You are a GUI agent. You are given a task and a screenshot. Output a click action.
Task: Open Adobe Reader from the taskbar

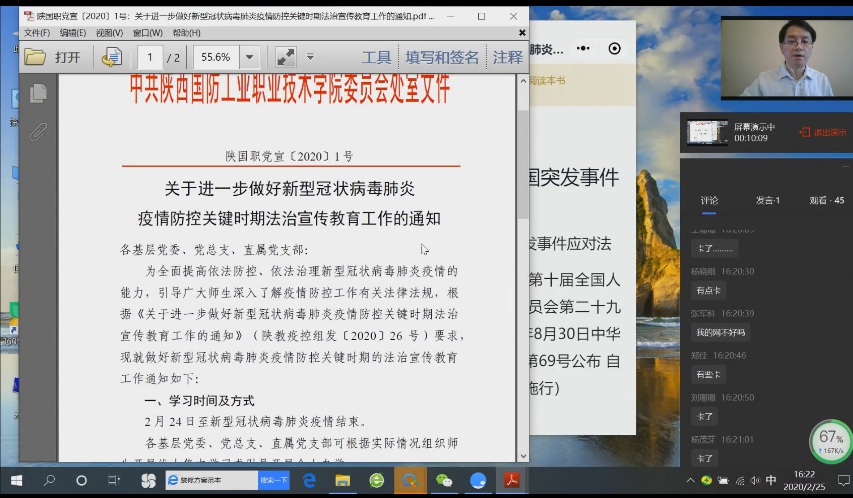tap(511, 481)
